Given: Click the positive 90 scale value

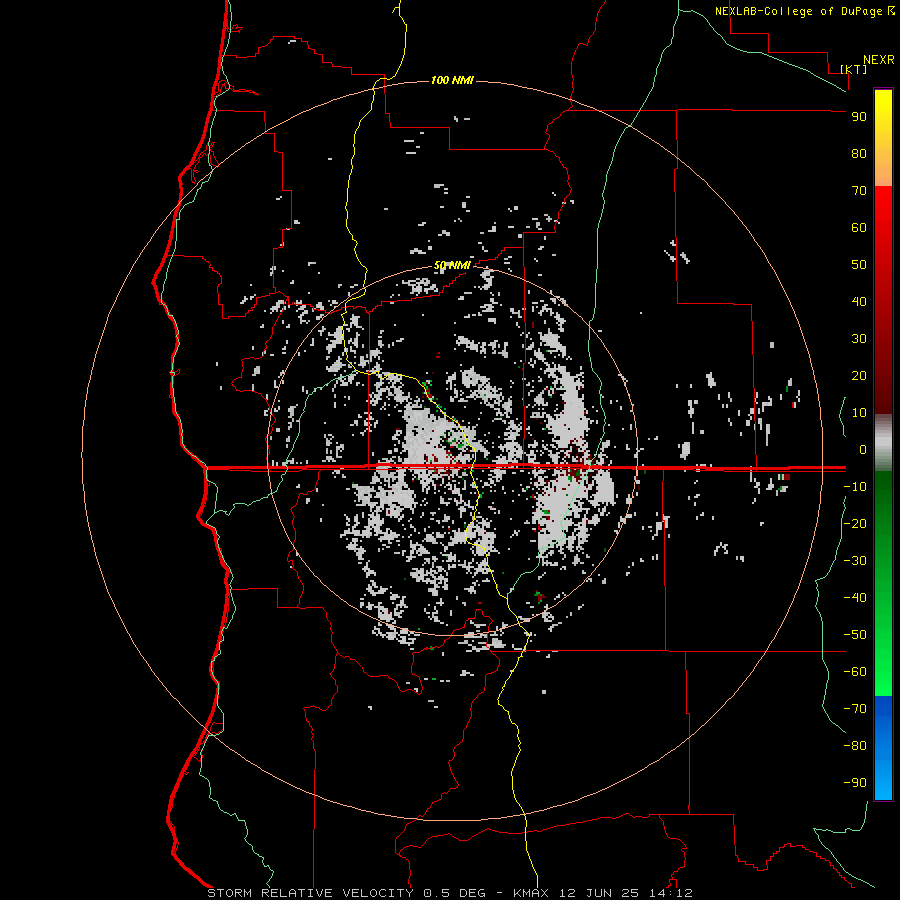Looking at the screenshot, I should point(859,117).
